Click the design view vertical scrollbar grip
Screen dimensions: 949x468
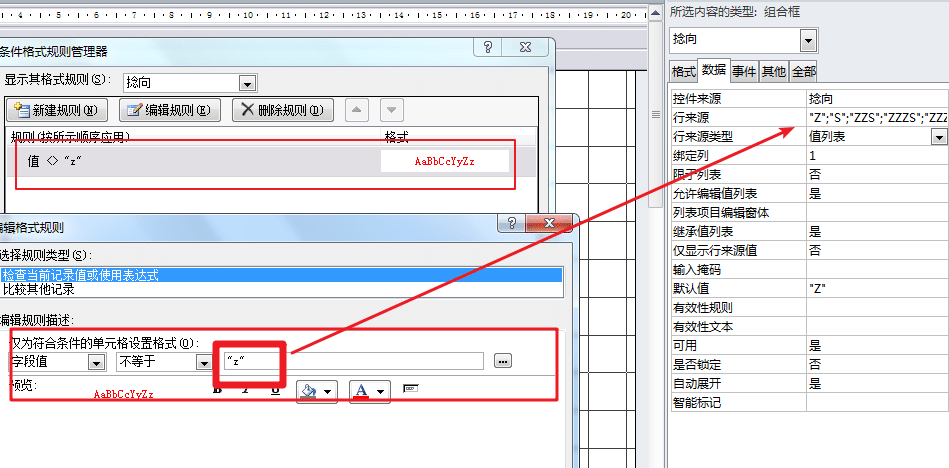tap(655, 114)
